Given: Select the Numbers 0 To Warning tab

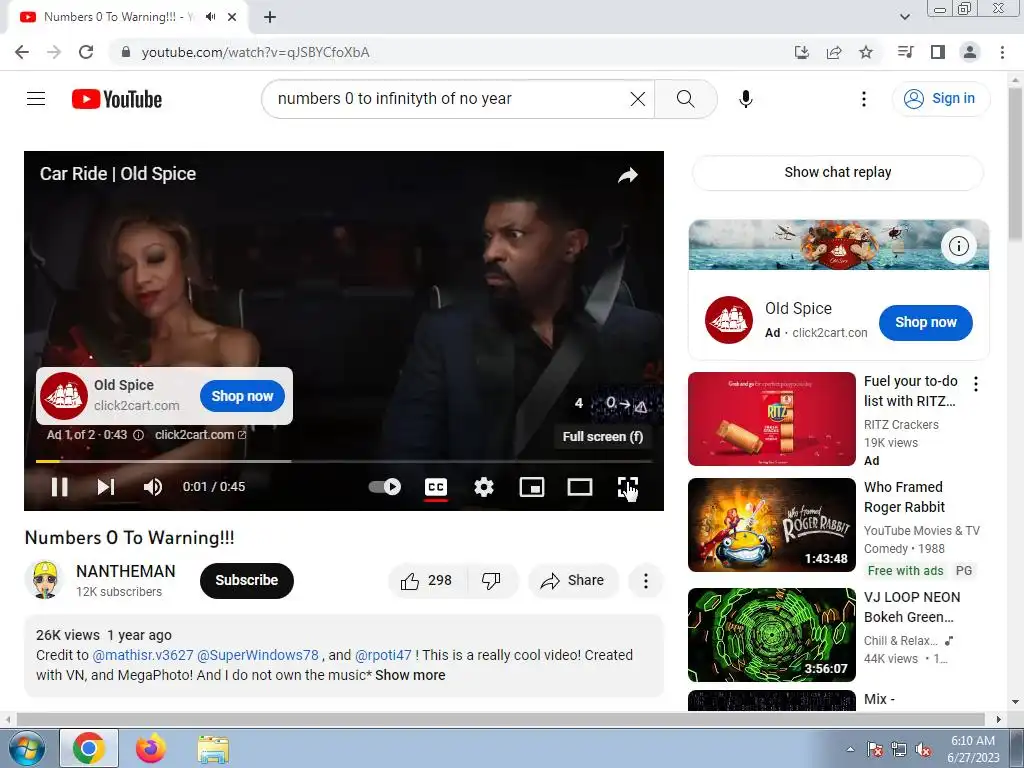Looking at the screenshot, I should point(128,18).
